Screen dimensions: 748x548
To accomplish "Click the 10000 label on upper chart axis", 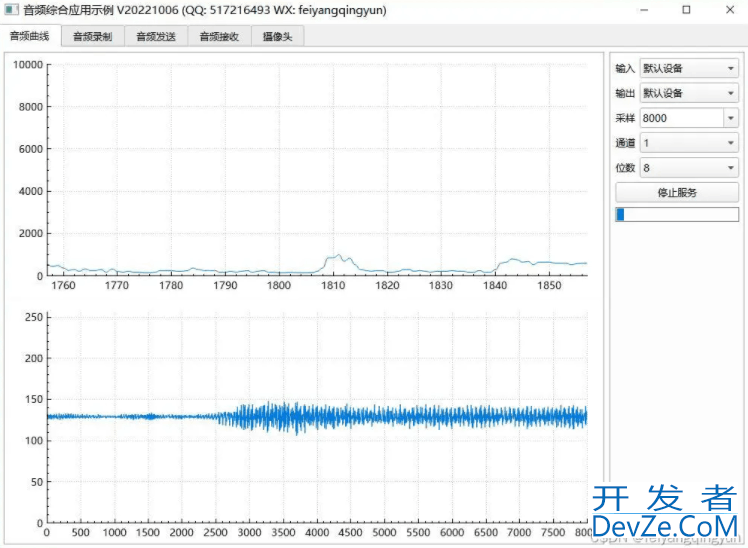I will pyautogui.click(x=28, y=64).
